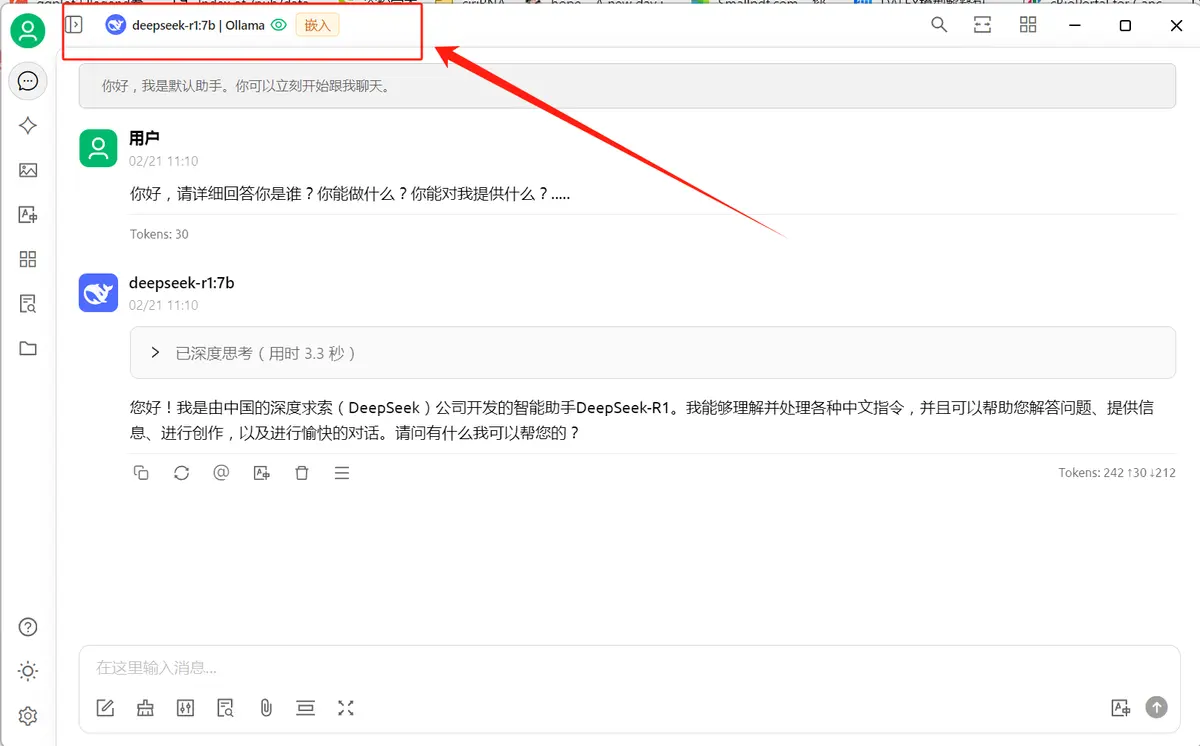
Task: Open the mini apps grid icon in top bar
Action: click(x=1028, y=25)
